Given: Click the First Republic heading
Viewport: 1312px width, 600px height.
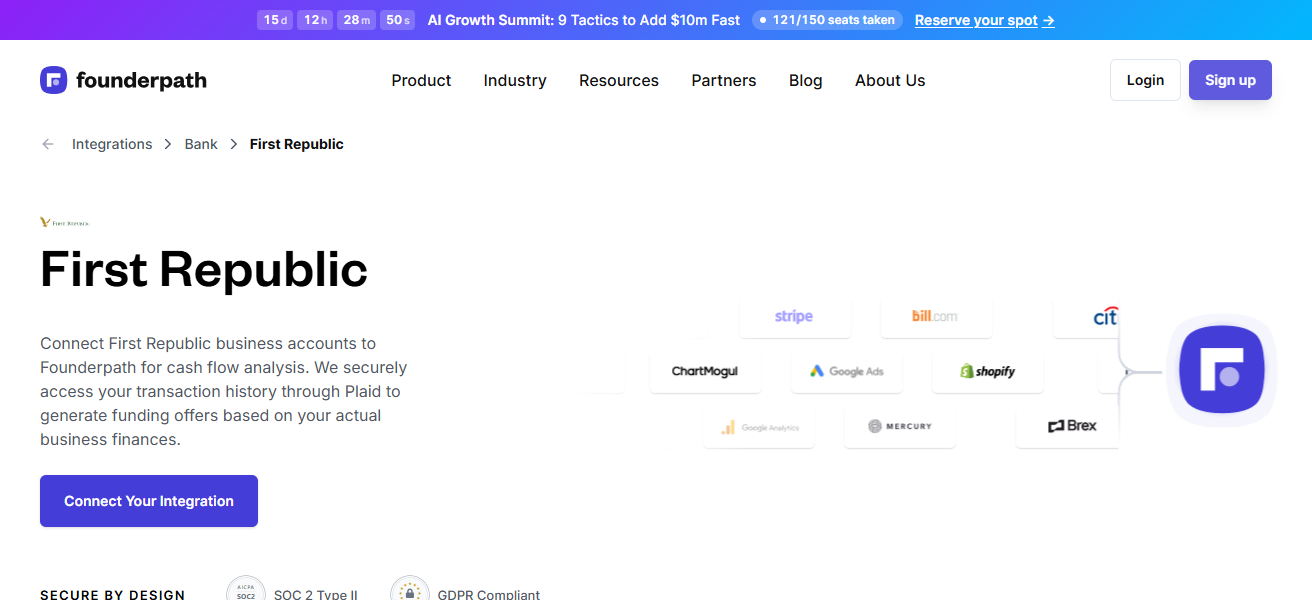Looking at the screenshot, I should click(x=204, y=269).
